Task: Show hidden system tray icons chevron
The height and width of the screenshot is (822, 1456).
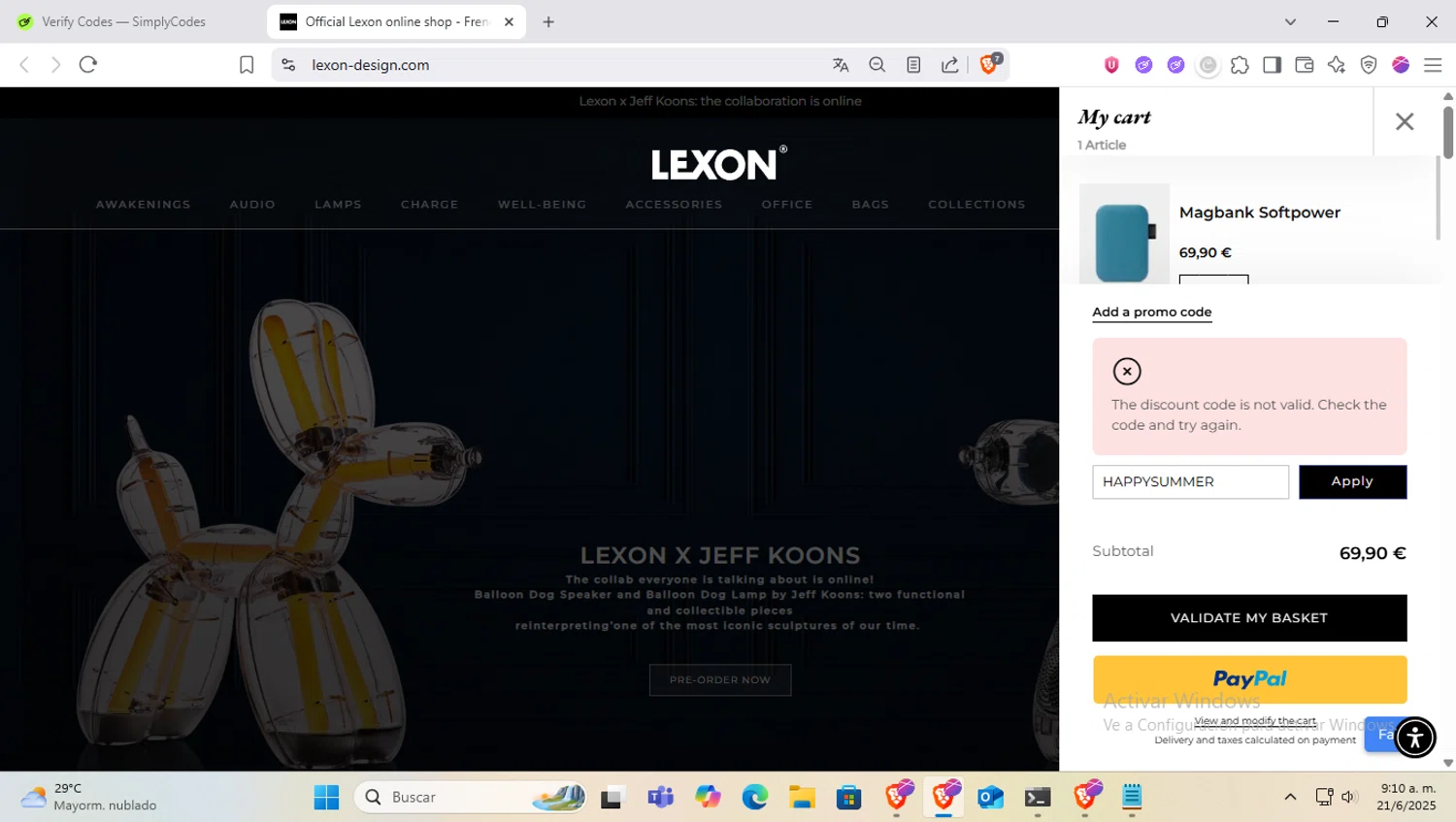Action: (1290, 797)
